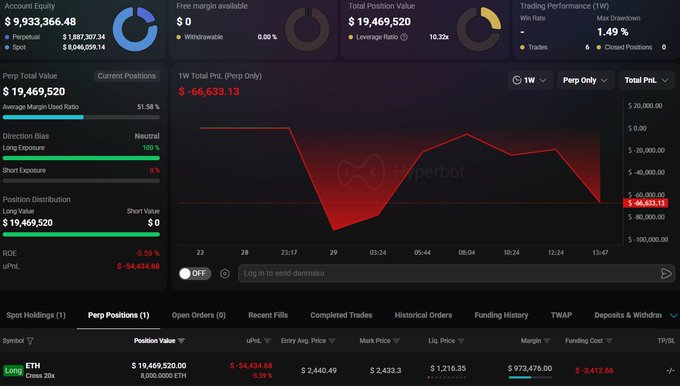Image resolution: width=680 pixels, height=386 pixels.
Task: Click the TP/SL value in ETH row
Action: point(670,370)
